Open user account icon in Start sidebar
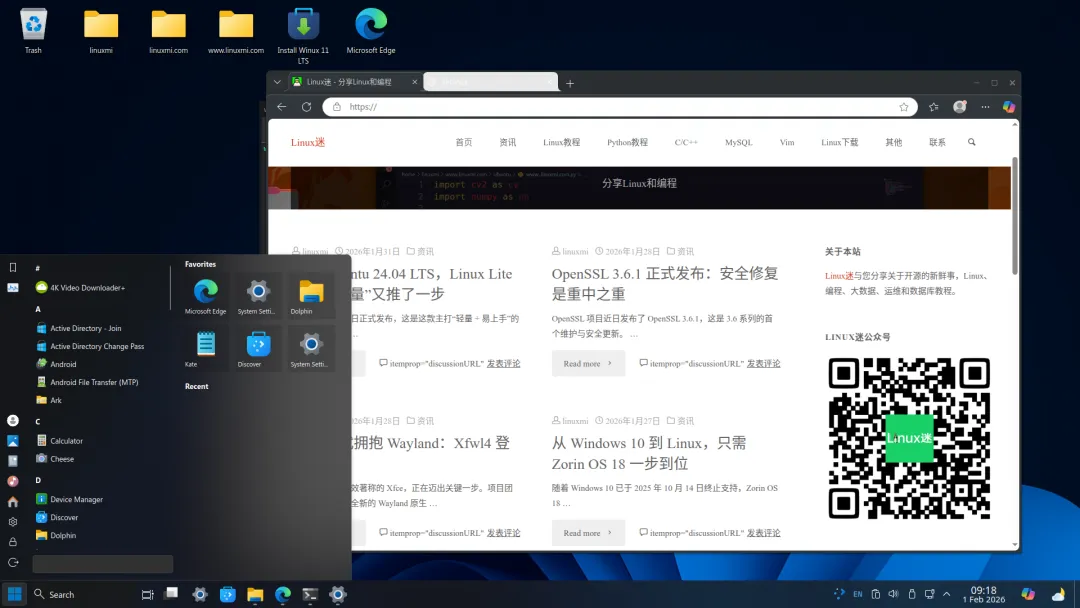The image size is (1080, 608). [x=12, y=420]
